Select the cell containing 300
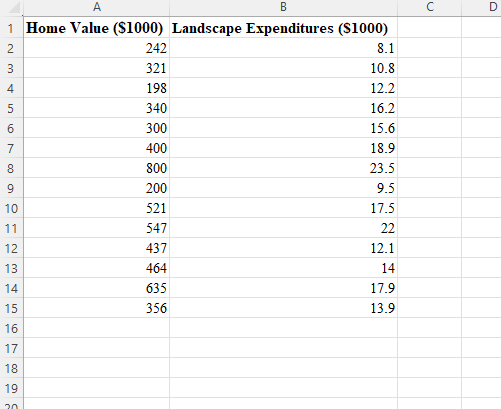501x409 pixels. point(97,128)
